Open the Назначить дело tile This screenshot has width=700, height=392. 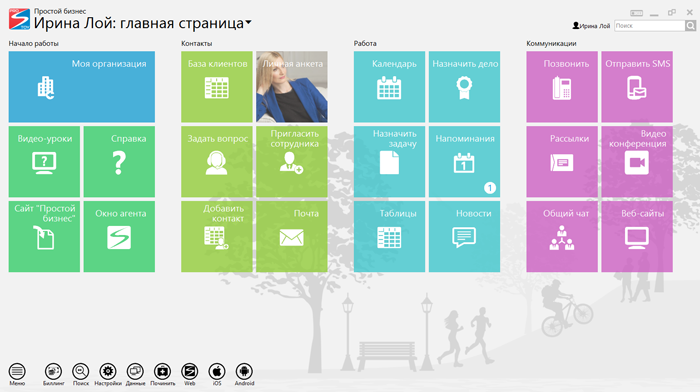point(464,87)
